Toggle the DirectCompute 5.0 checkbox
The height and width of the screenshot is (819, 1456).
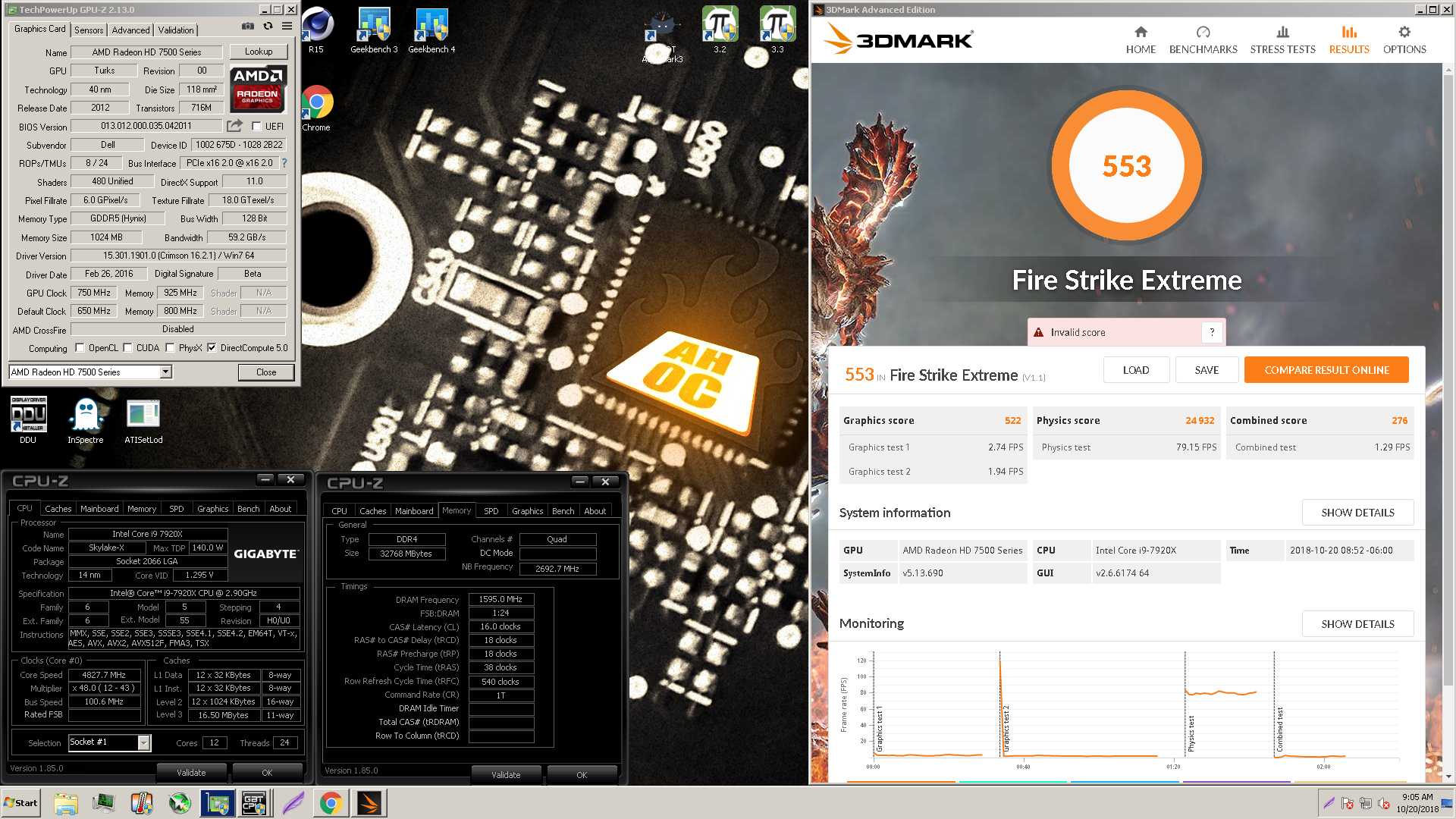[212, 348]
